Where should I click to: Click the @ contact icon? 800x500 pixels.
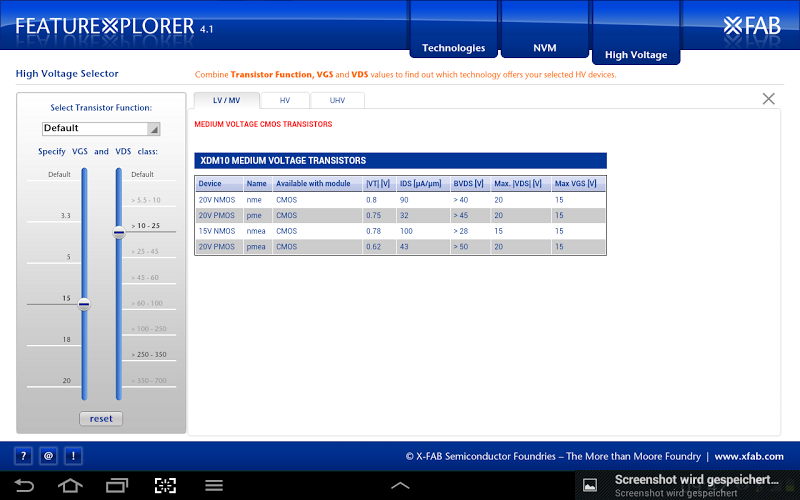click(x=48, y=456)
